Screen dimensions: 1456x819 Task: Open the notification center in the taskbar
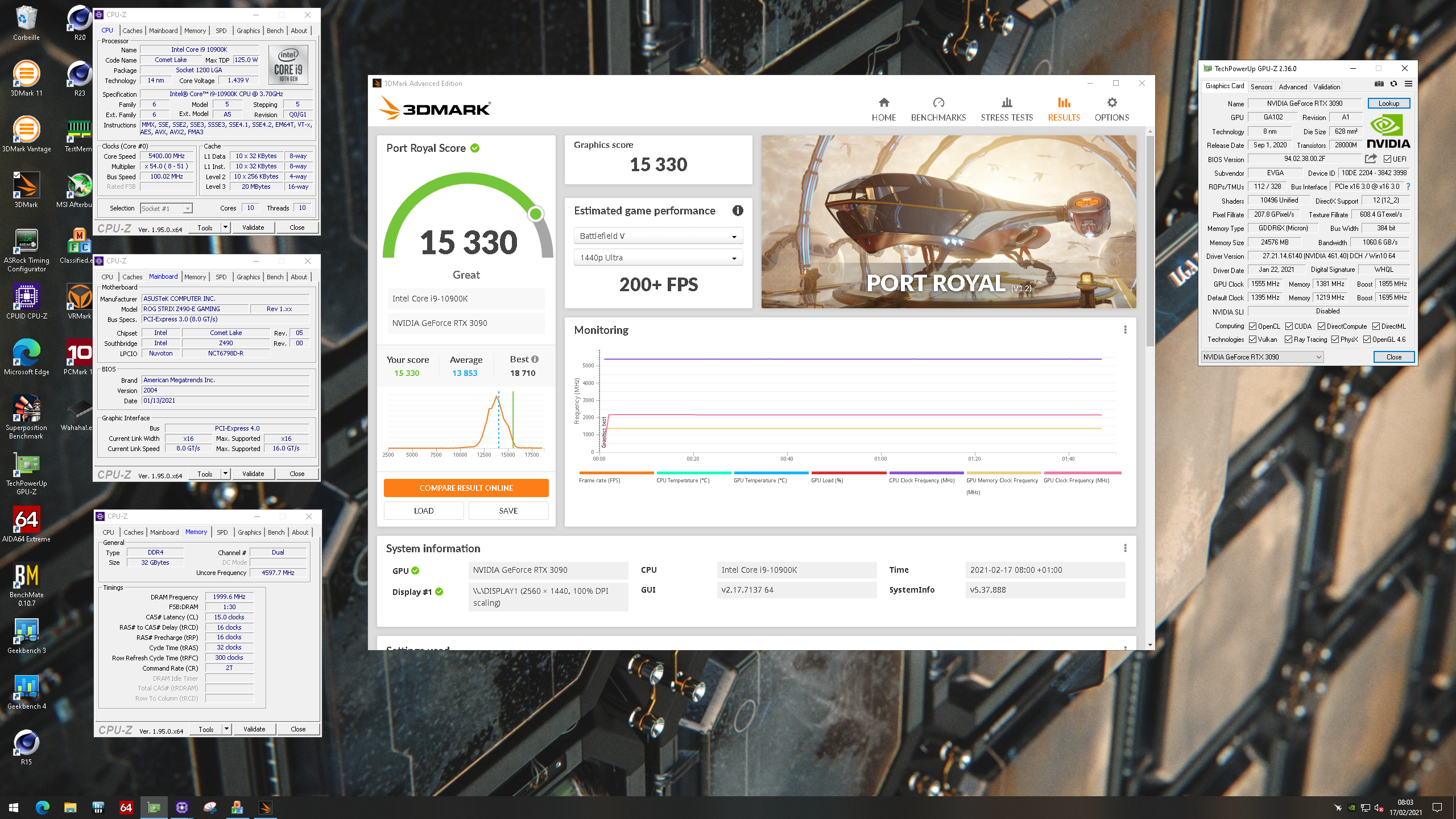tap(1437, 807)
